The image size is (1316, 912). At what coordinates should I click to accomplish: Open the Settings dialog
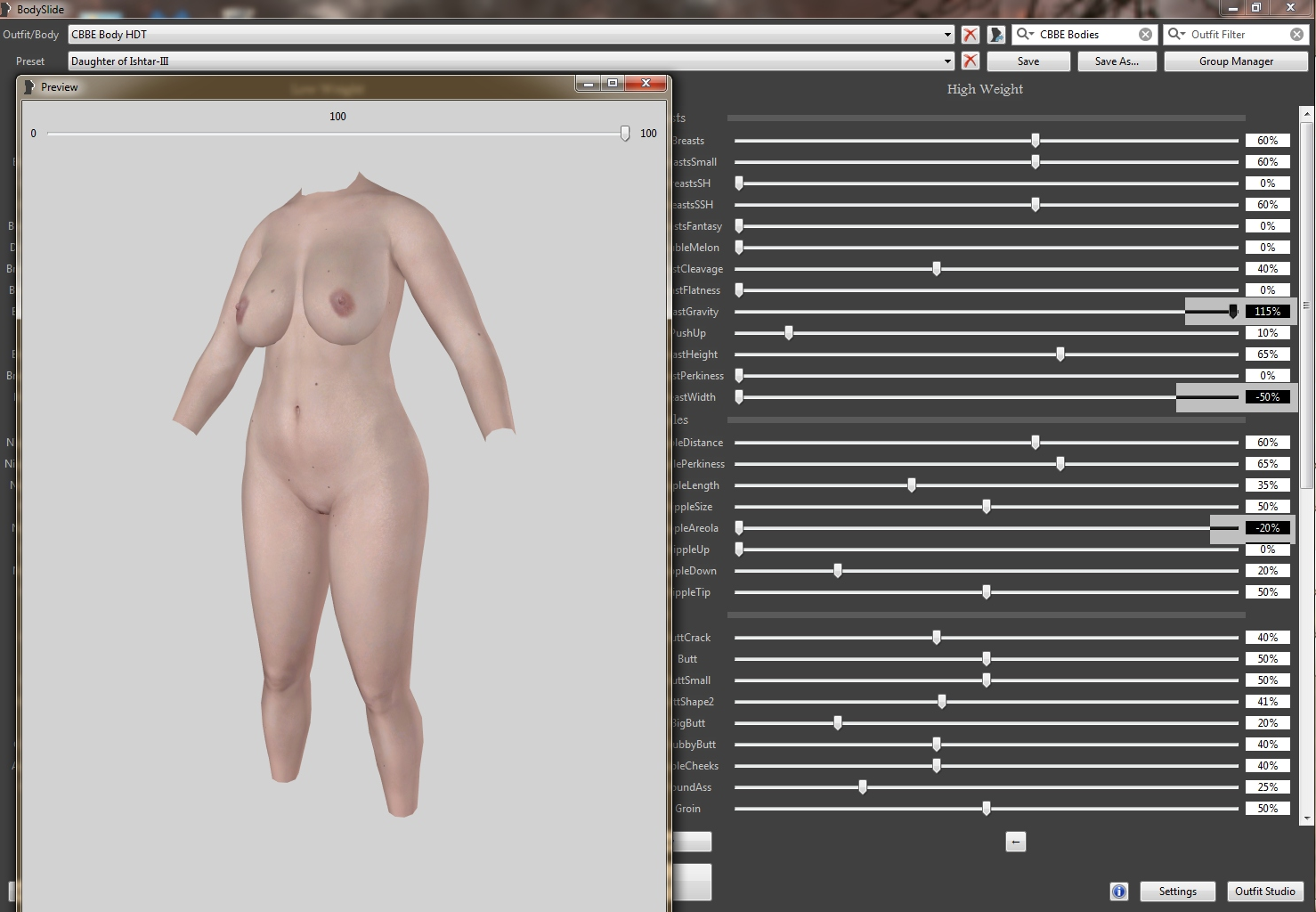tap(1177, 892)
